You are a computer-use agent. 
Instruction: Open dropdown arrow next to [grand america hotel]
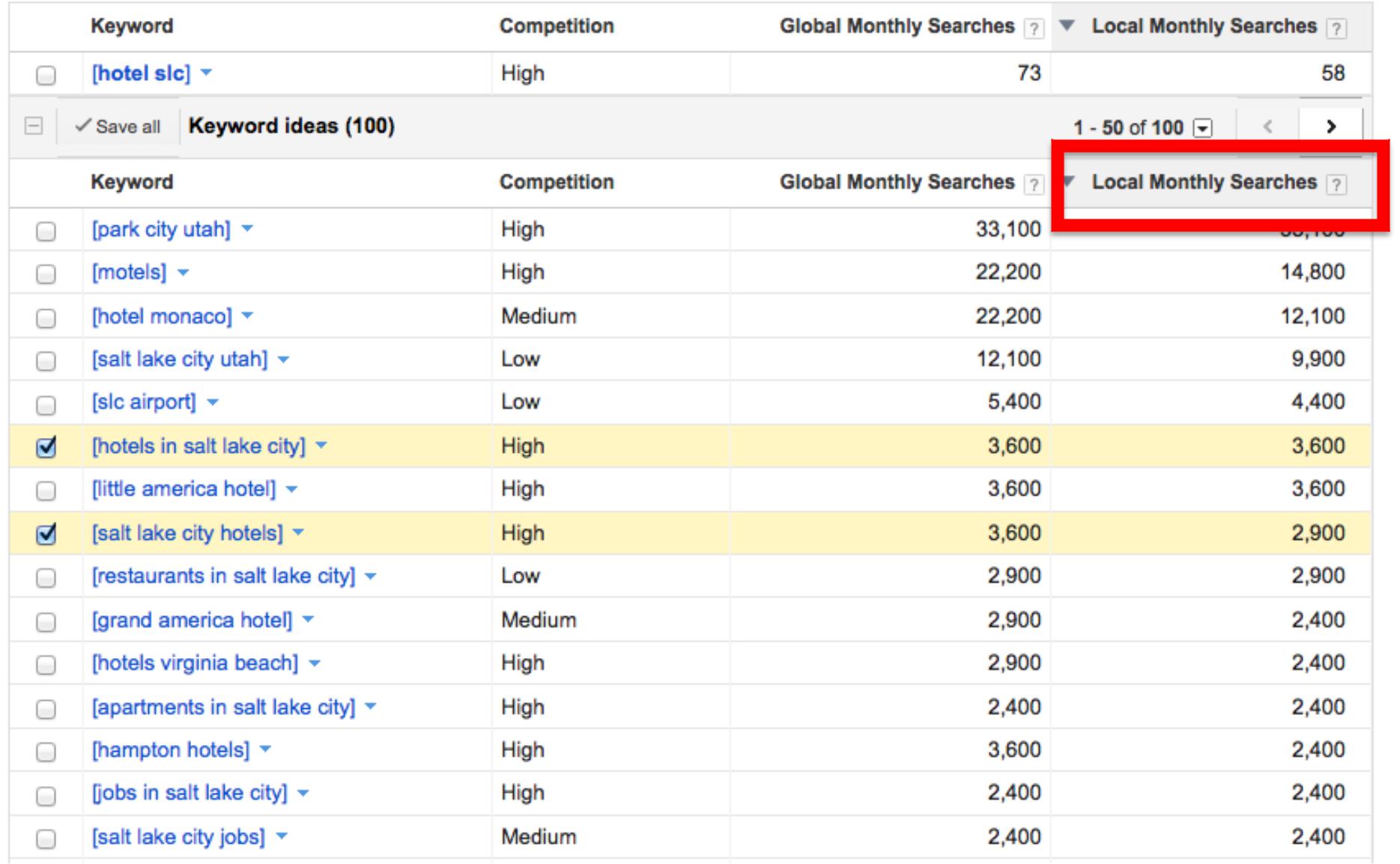[308, 620]
